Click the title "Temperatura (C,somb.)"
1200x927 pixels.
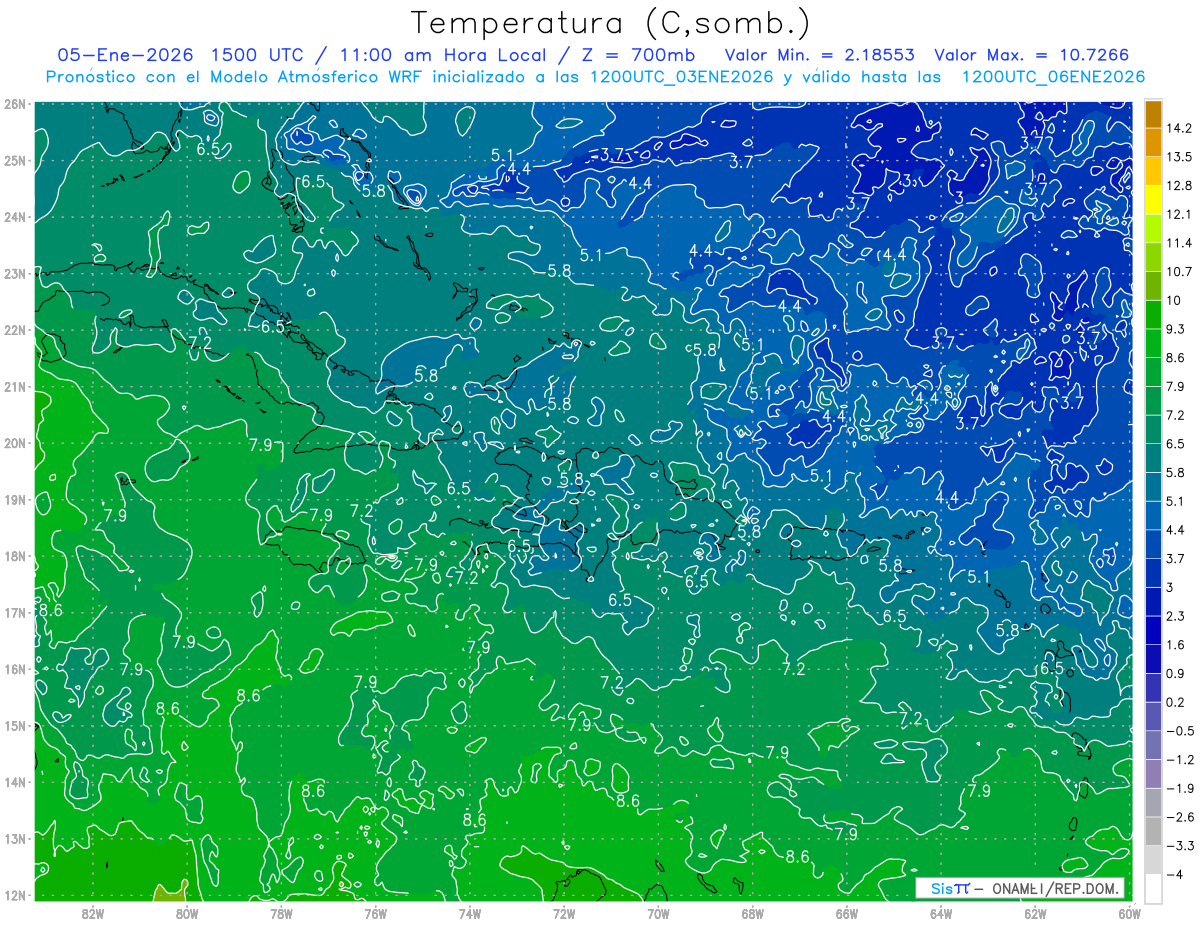click(x=611, y=24)
